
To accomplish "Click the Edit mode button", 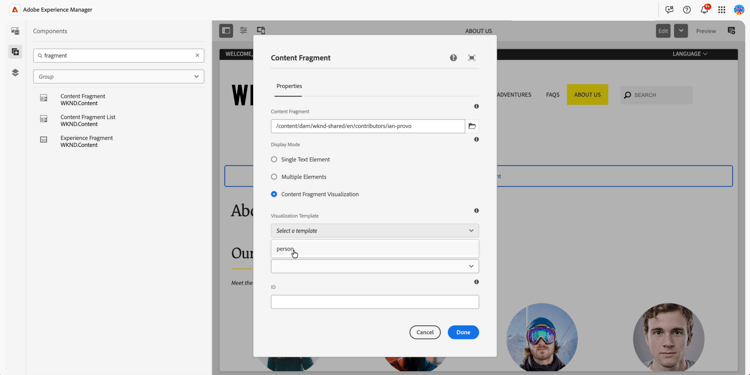I will 663,31.
